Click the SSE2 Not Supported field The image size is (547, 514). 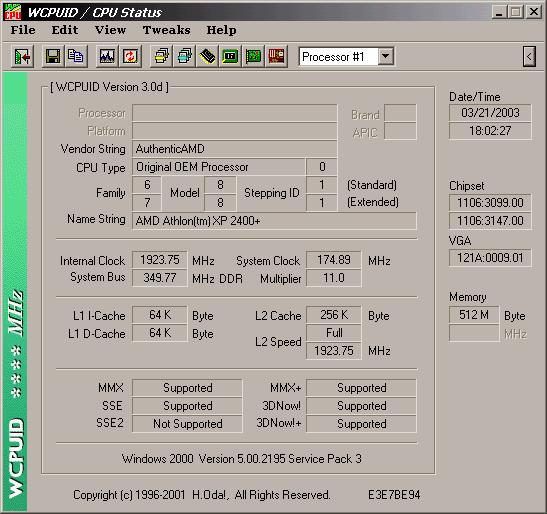click(187, 424)
